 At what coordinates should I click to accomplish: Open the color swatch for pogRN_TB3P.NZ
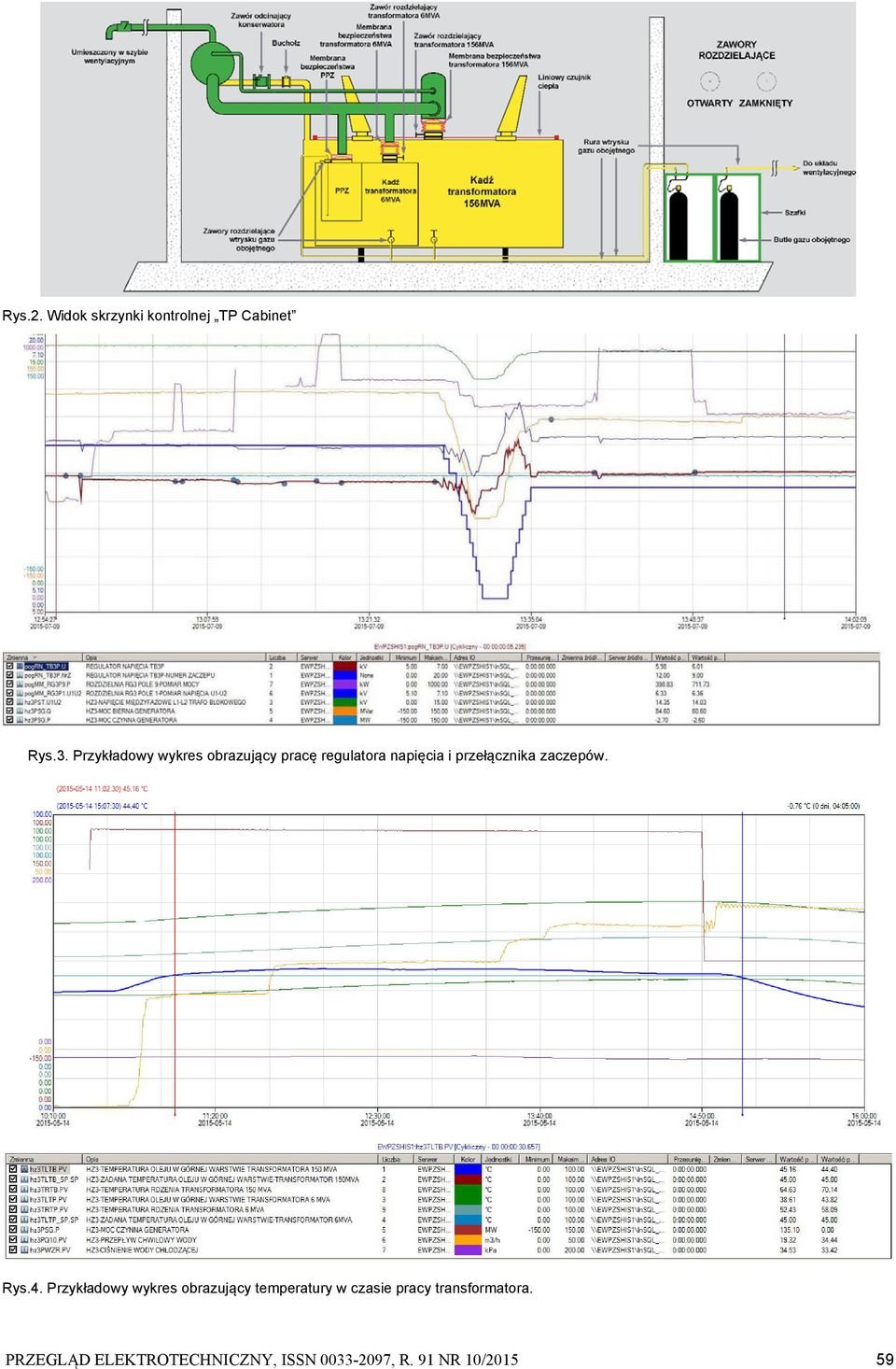345,675
